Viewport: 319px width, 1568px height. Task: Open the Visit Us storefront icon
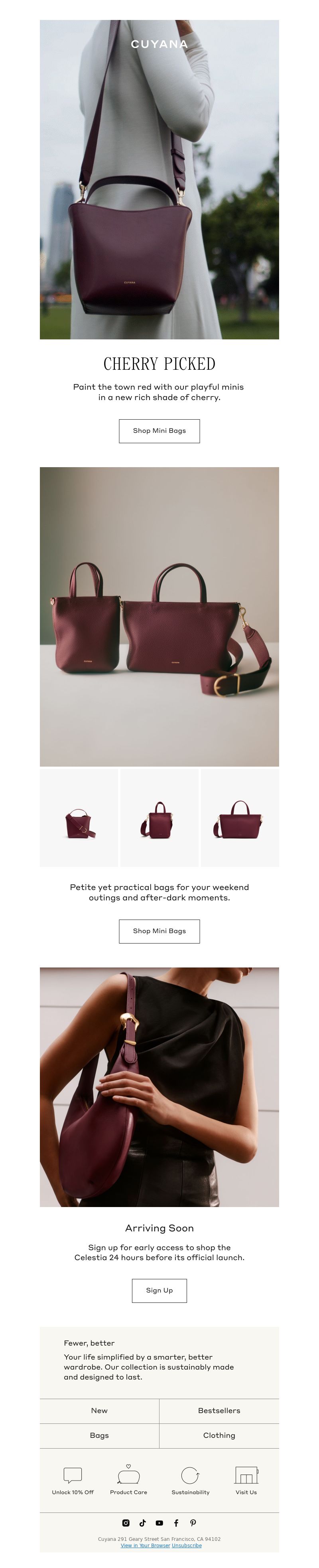tap(246, 1475)
